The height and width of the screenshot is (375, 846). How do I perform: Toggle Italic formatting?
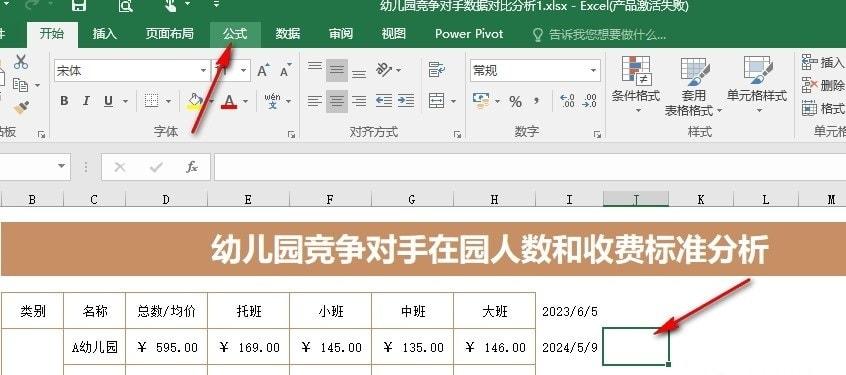(86, 101)
